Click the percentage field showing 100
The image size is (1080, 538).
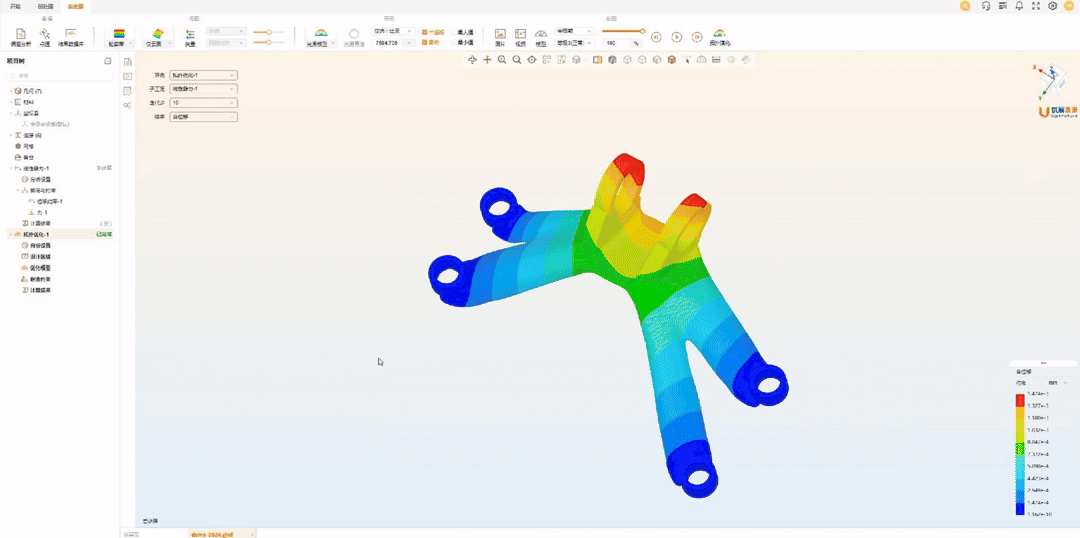coord(615,43)
